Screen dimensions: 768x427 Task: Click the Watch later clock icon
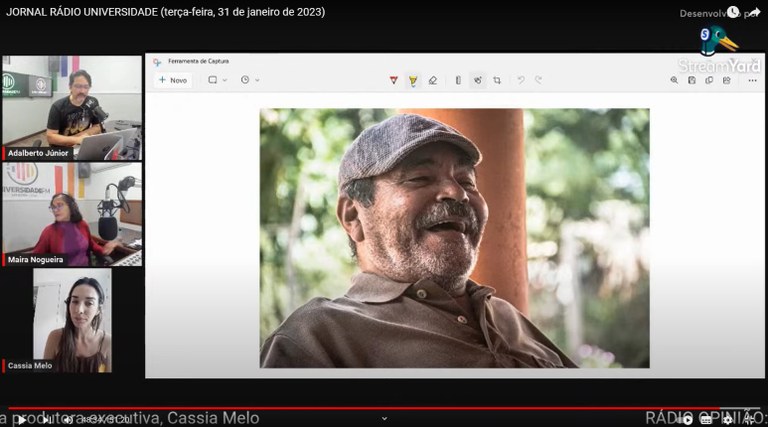733,12
